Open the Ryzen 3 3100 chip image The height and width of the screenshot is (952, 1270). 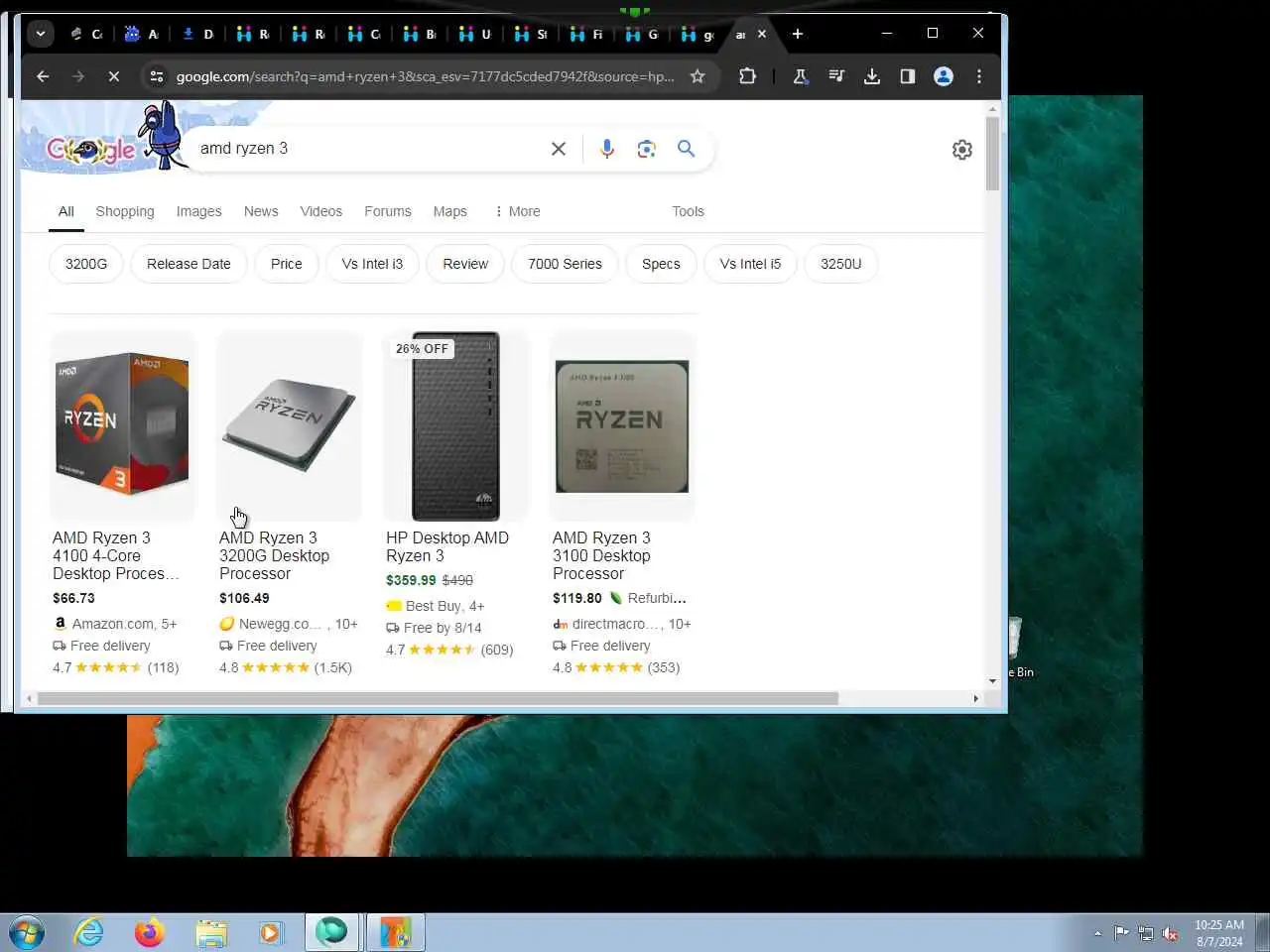(x=622, y=425)
